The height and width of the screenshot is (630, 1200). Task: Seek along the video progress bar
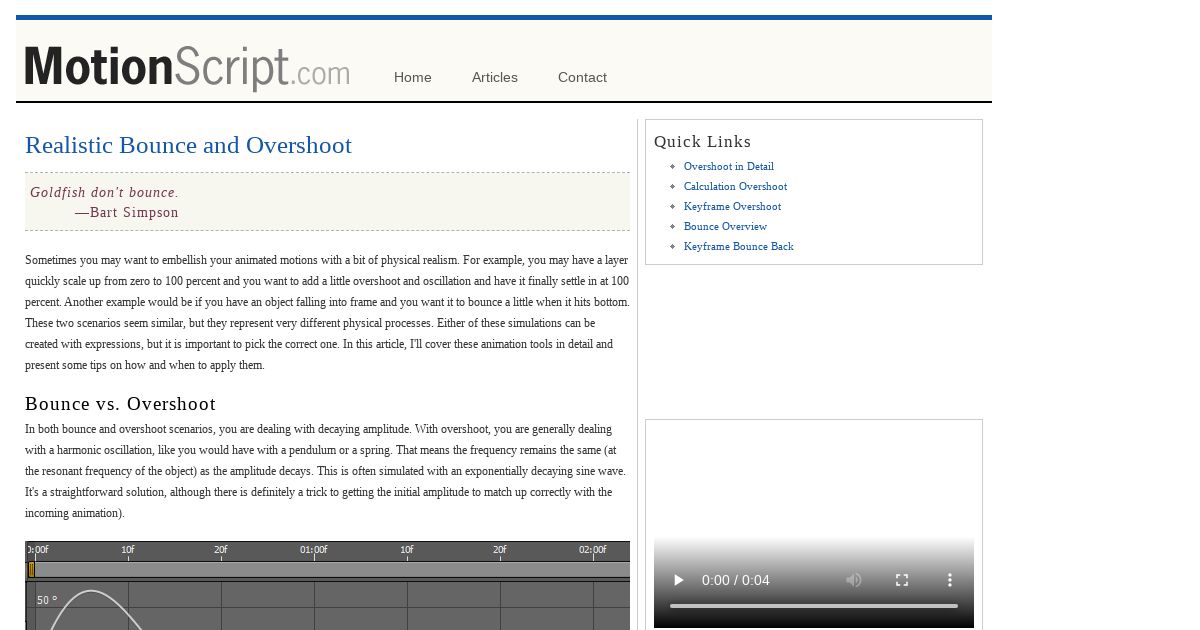[x=814, y=606]
